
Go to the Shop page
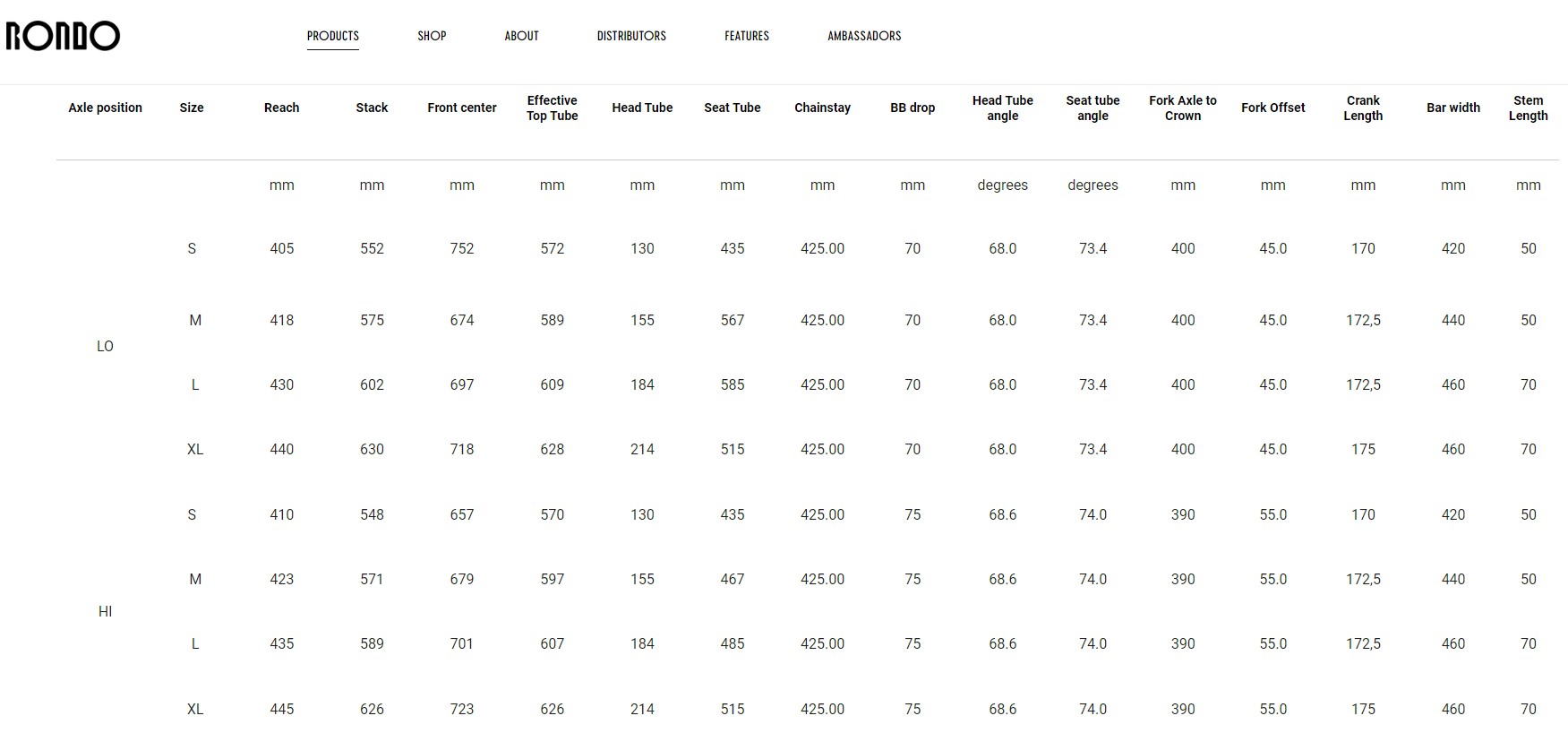(x=432, y=36)
